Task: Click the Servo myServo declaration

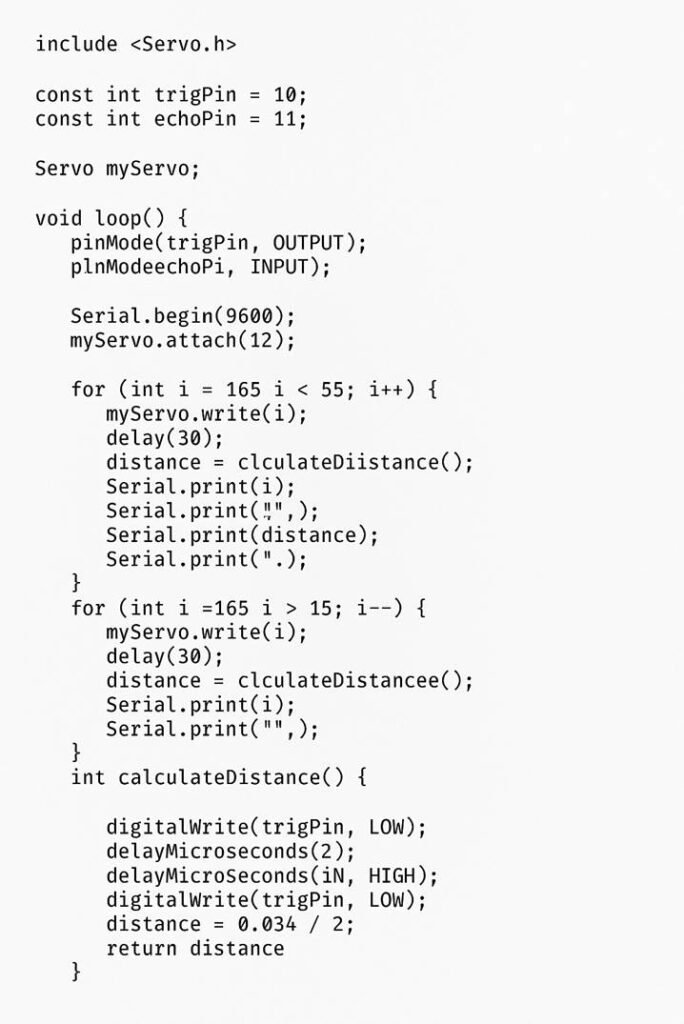Action: tap(117, 170)
